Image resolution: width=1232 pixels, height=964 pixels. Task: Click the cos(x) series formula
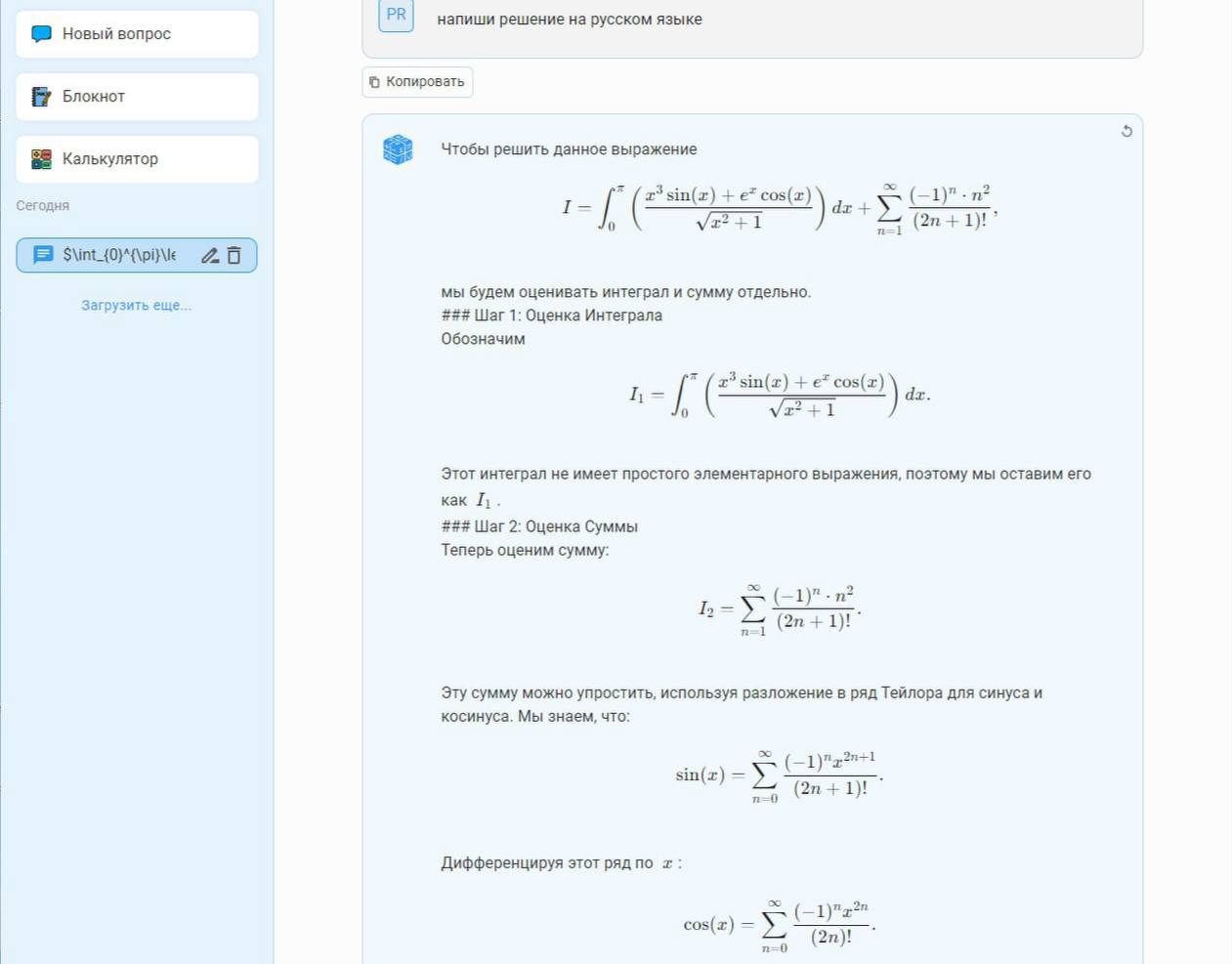779,924
